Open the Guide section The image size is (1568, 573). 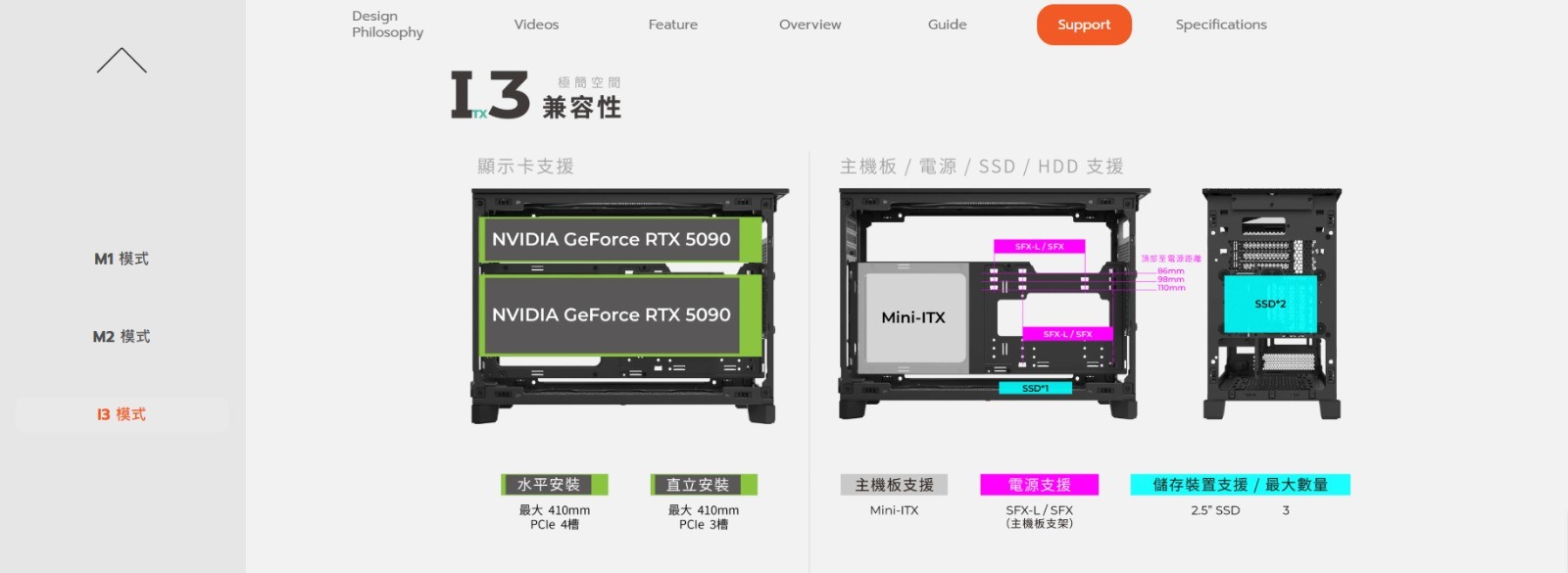point(948,24)
